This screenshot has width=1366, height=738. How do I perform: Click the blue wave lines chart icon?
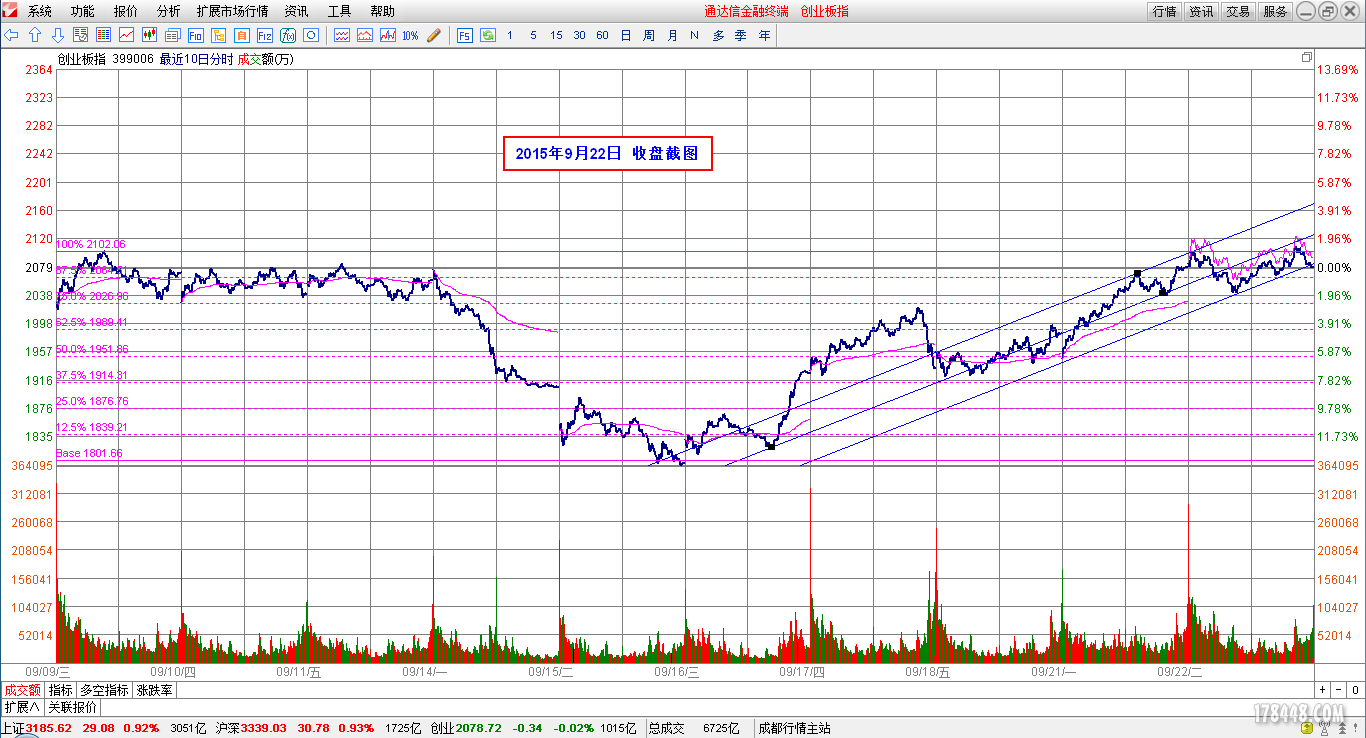pos(341,35)
